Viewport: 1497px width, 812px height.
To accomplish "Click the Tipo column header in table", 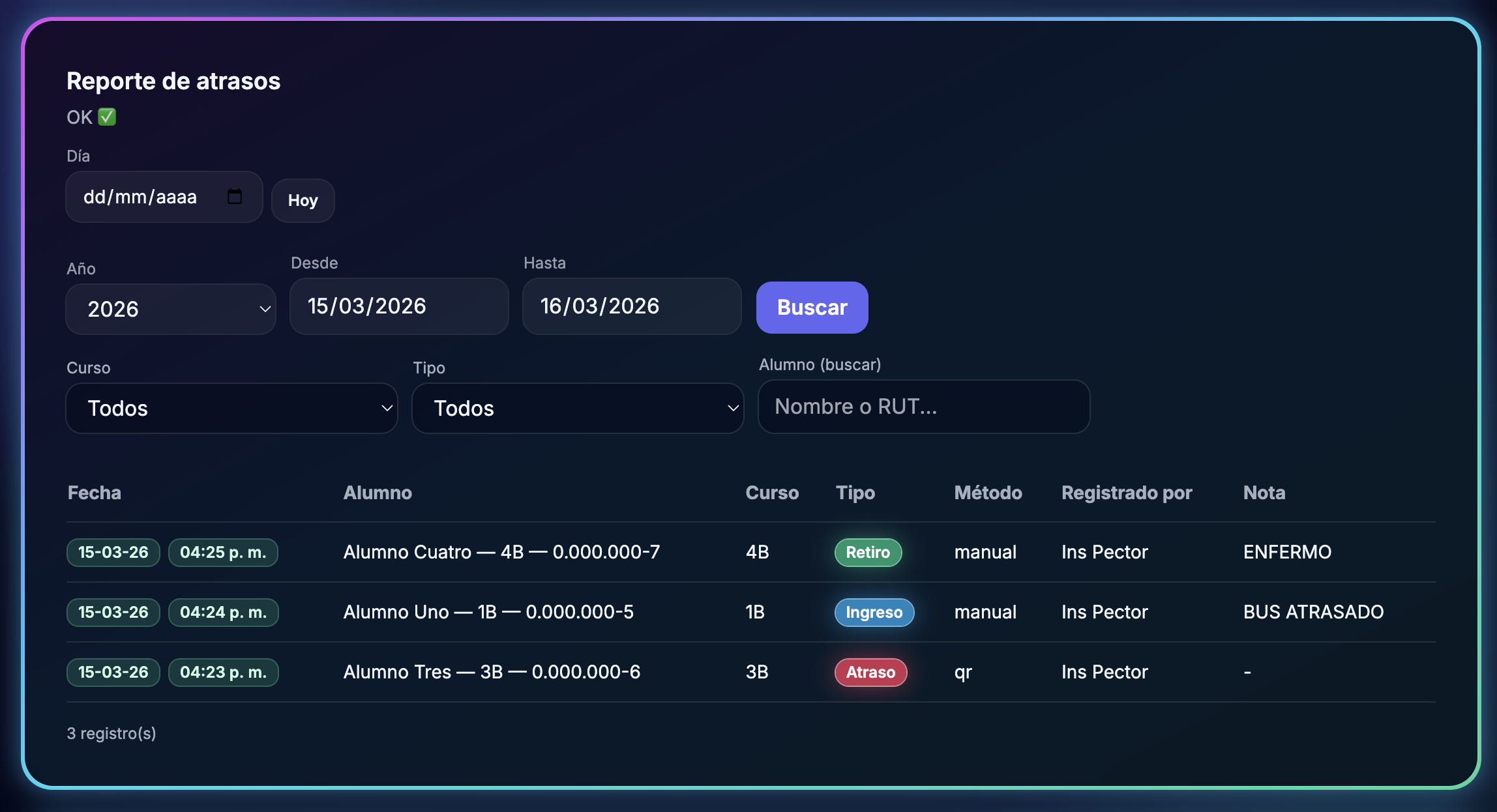I will coord(855,493).
